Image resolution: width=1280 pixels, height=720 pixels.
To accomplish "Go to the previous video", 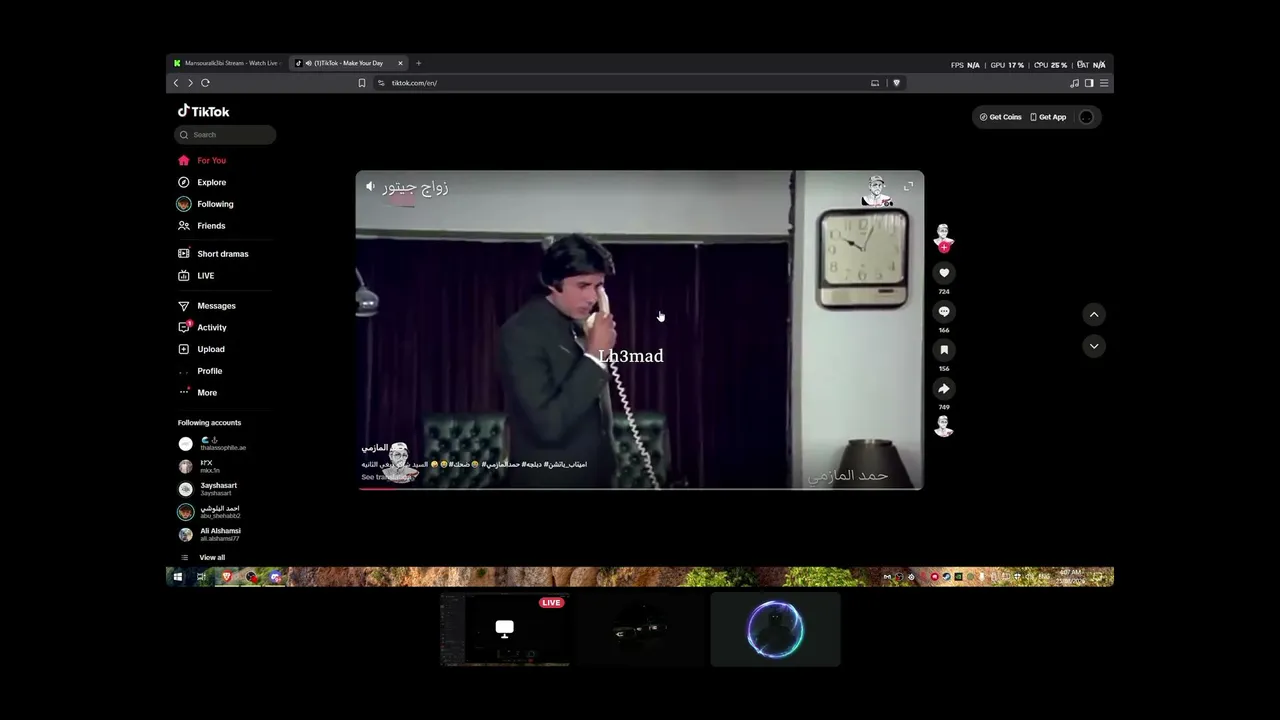I will coord(1094,314).
